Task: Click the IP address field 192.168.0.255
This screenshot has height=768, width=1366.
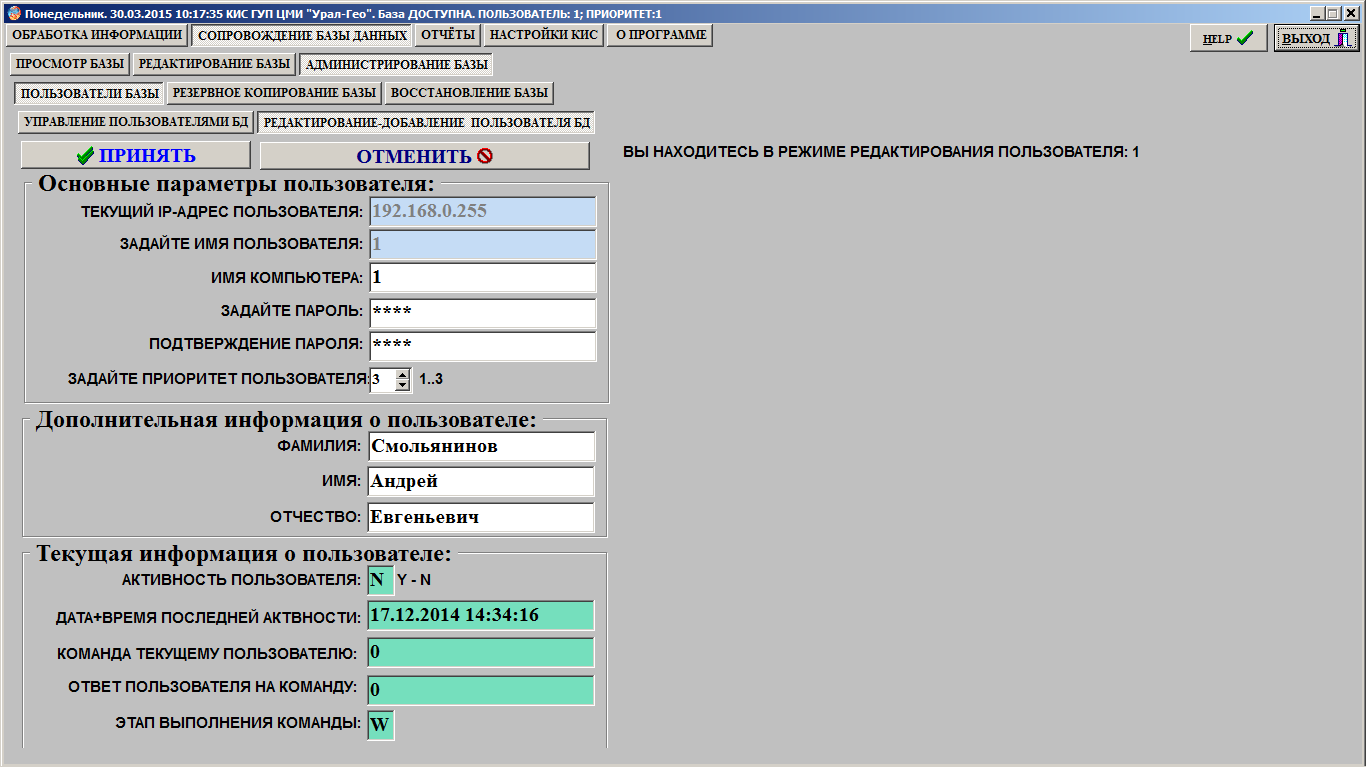Action: pyautogui.click(x=483, y=212)
